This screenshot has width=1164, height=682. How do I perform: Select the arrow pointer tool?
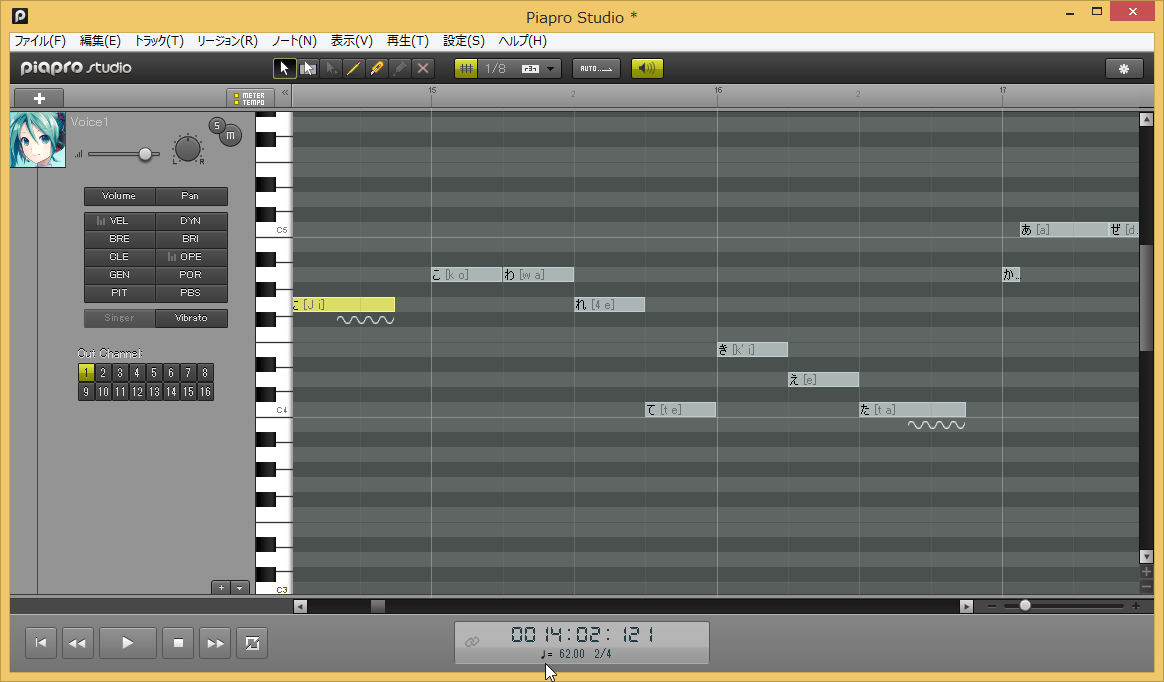pyautogui.click(x=284, y=68)
